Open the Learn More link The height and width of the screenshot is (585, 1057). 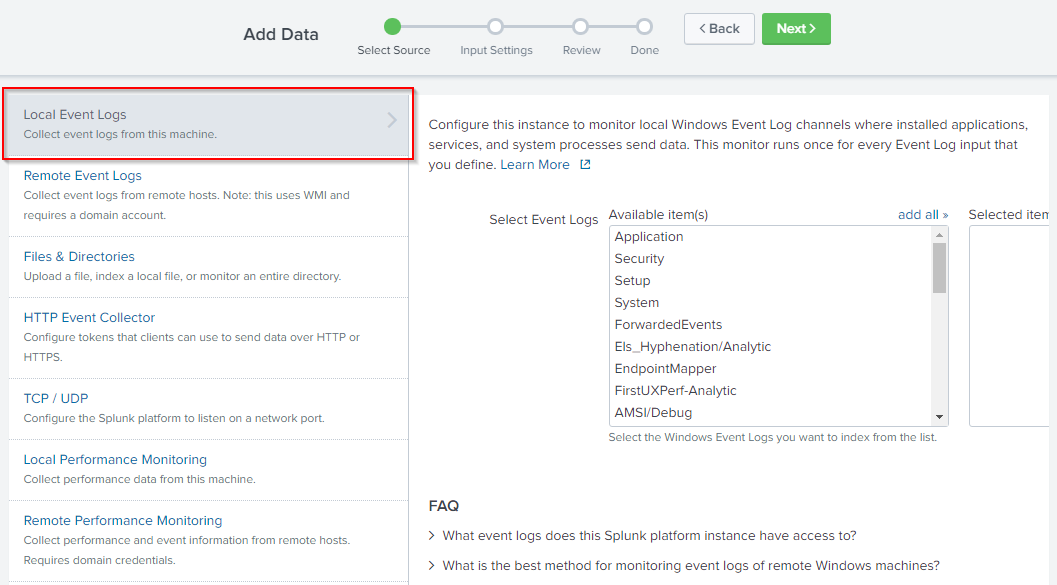[x=535, y=165]
